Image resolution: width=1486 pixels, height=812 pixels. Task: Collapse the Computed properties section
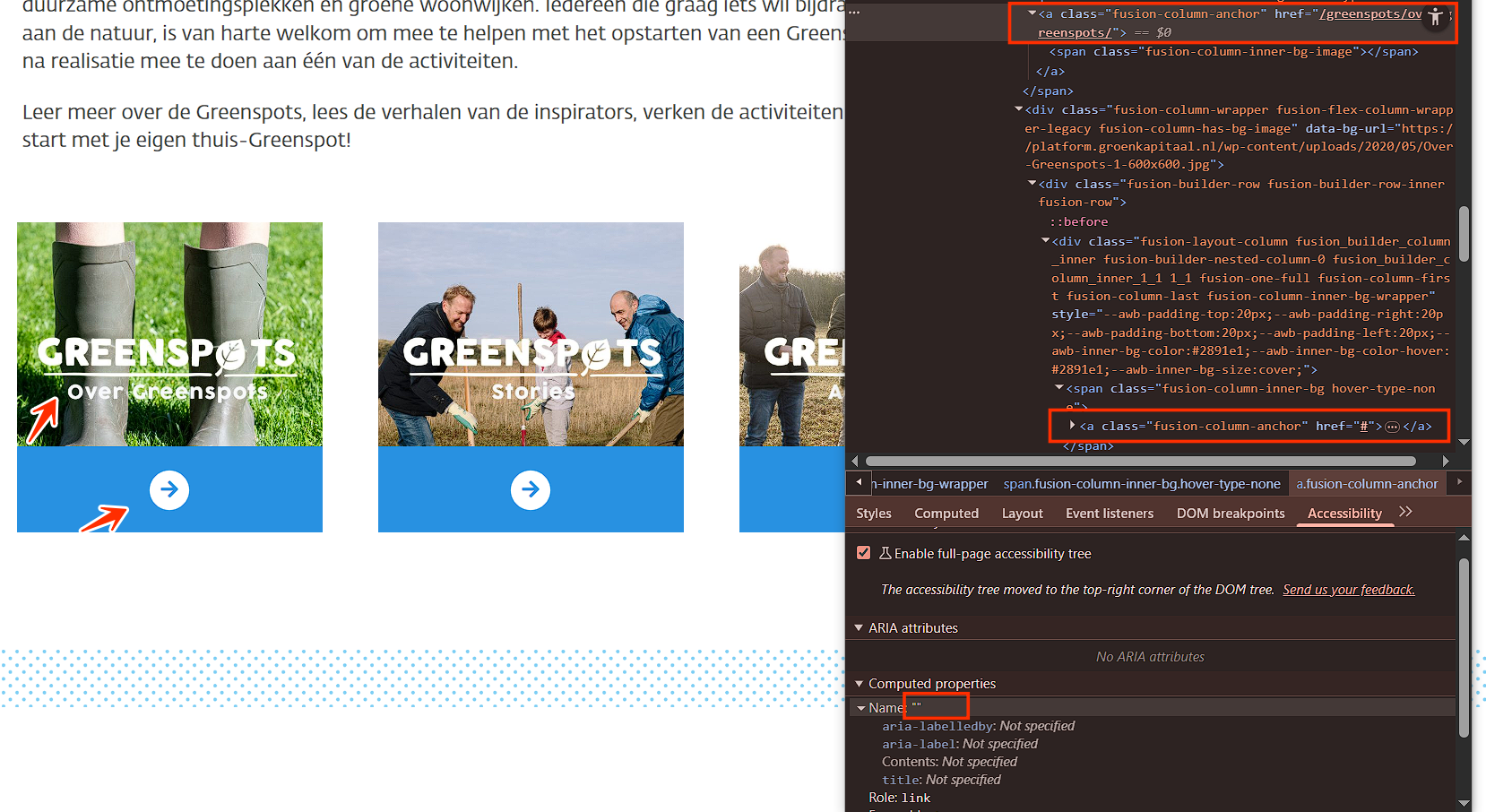pyautogui.click(x=859, y=684)
